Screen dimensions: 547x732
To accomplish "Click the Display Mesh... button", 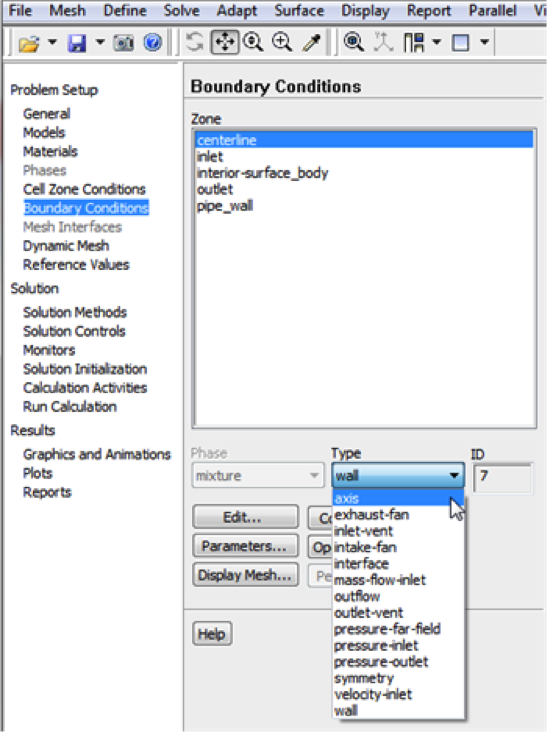I will [245, 575].
